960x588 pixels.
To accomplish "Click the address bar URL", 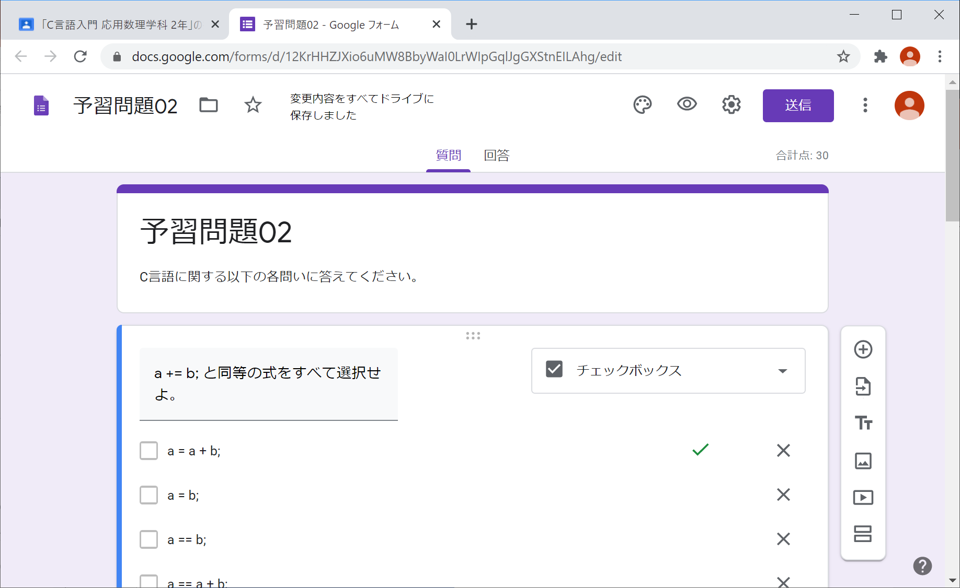I will tap(377, 57).
